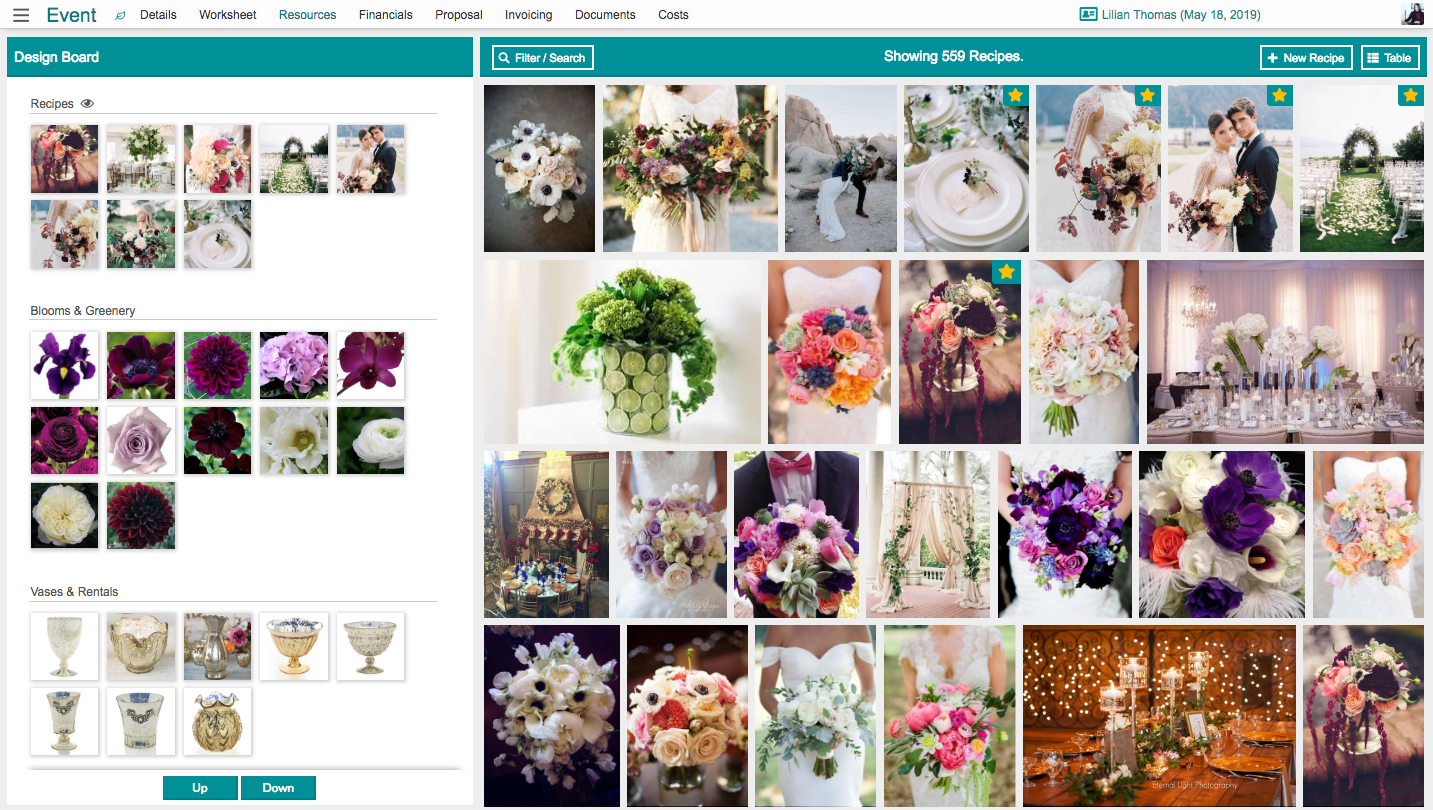The image size is (1433, 810).
Task: Click the "Blooms & Greenery" section heading
Action: pyautogui.click(x=83, y=311)
